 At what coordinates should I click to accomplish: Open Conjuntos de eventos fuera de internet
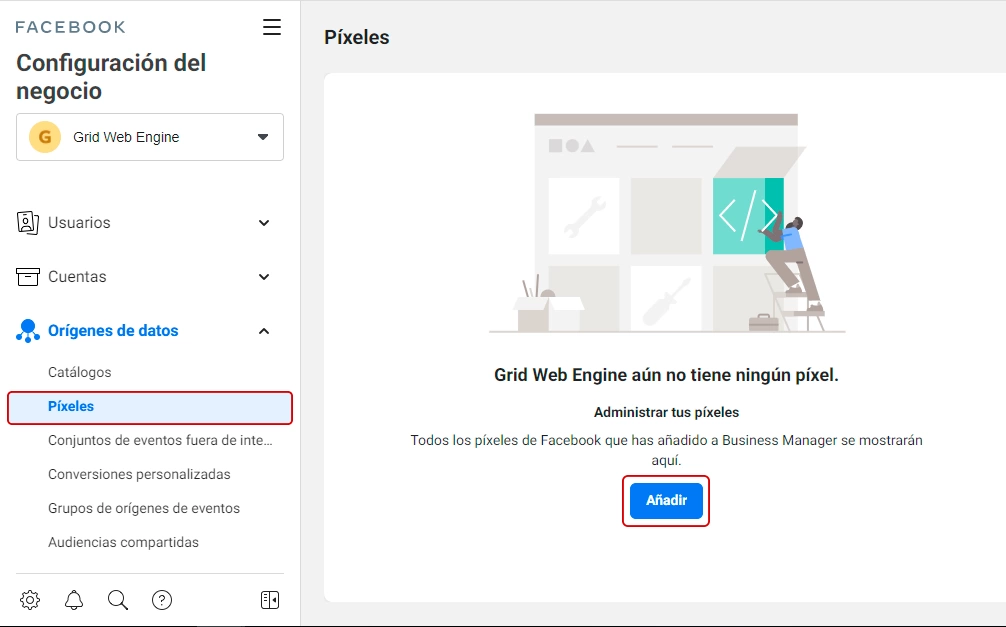pos(160,440)
